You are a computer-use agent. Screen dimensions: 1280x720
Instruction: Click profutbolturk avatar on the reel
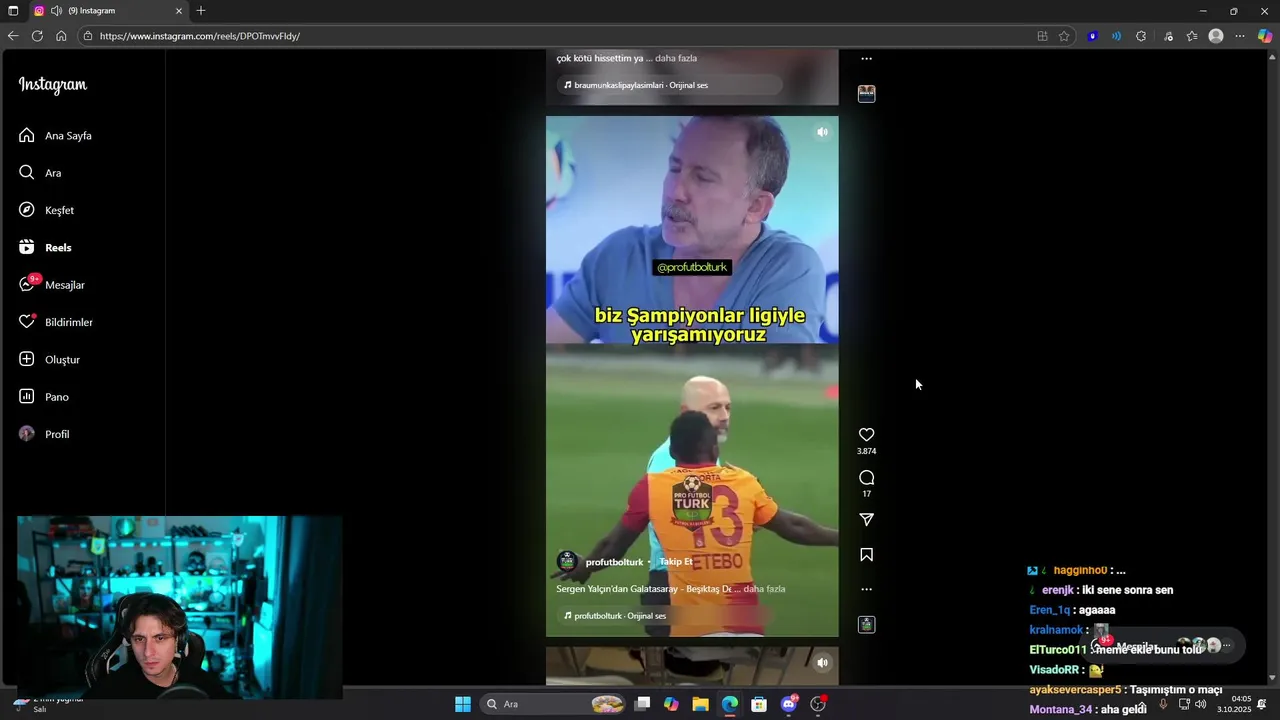567,561
